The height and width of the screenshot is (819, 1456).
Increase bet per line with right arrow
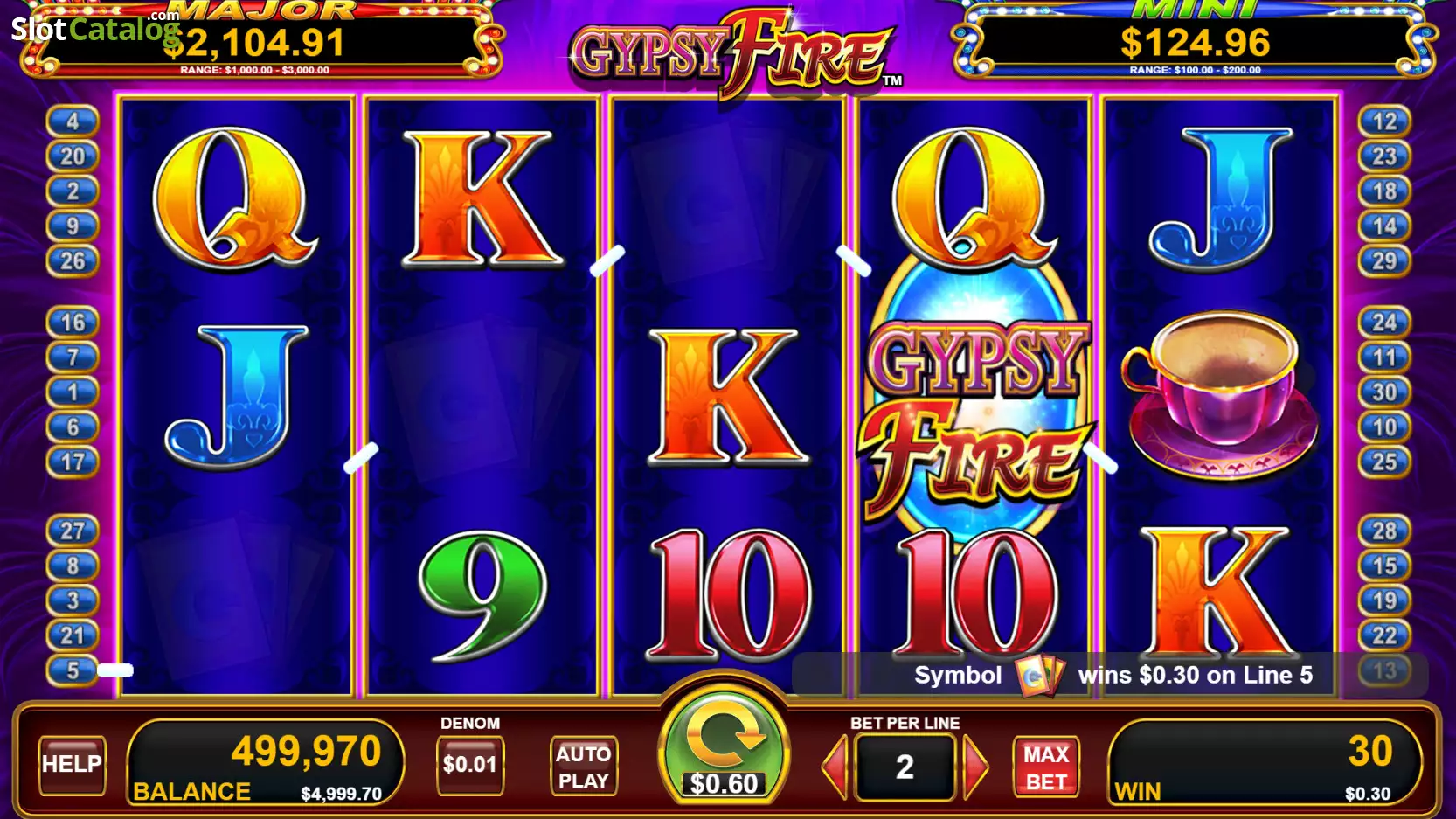click(974, 767)
